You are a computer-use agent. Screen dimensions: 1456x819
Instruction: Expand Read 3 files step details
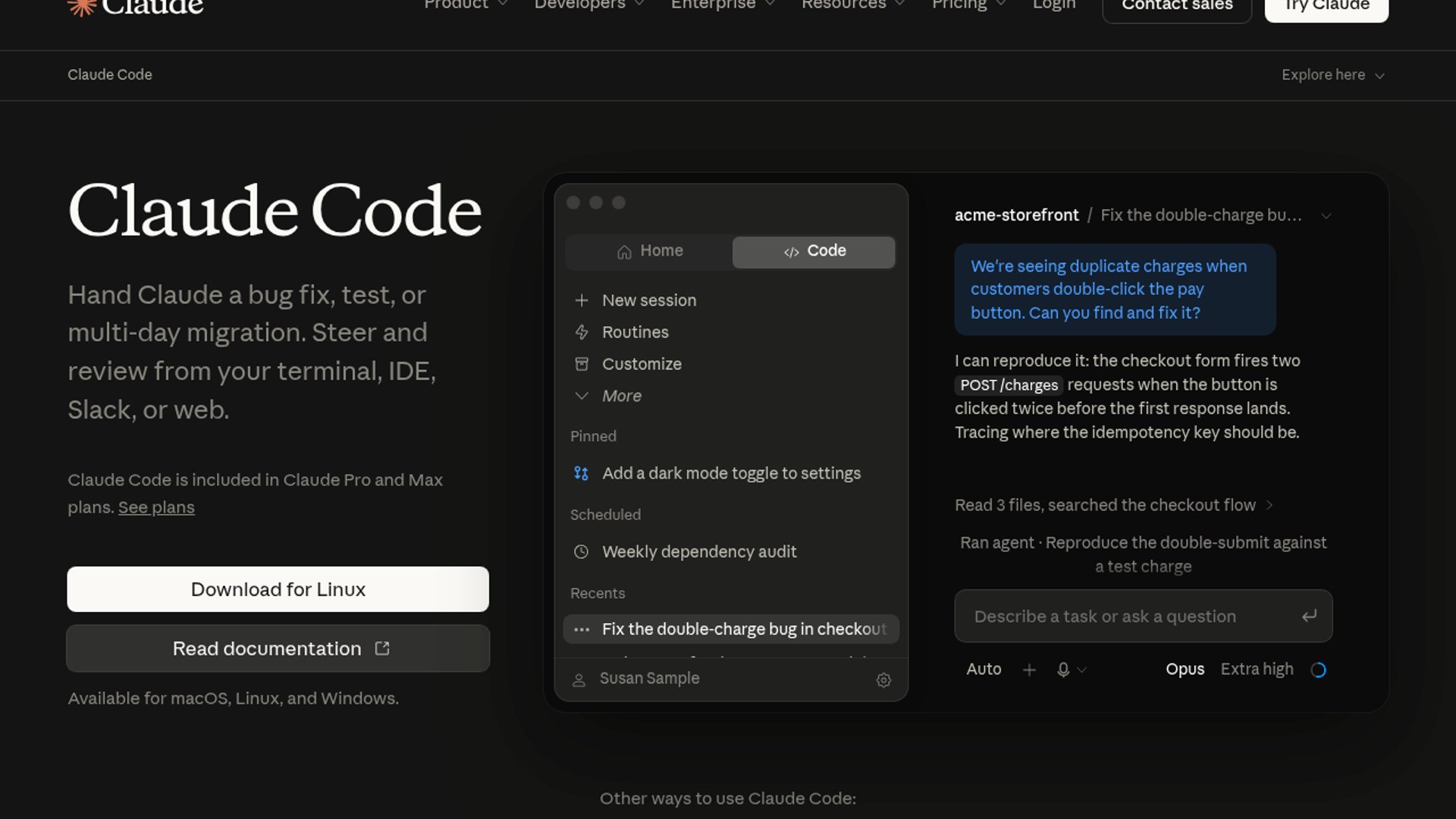1114,505
